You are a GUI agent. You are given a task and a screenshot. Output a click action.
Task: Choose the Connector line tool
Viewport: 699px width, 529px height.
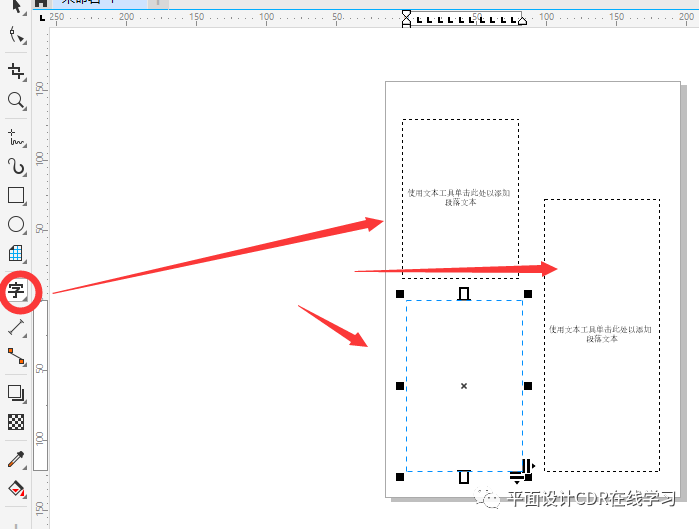coord(16,357)
